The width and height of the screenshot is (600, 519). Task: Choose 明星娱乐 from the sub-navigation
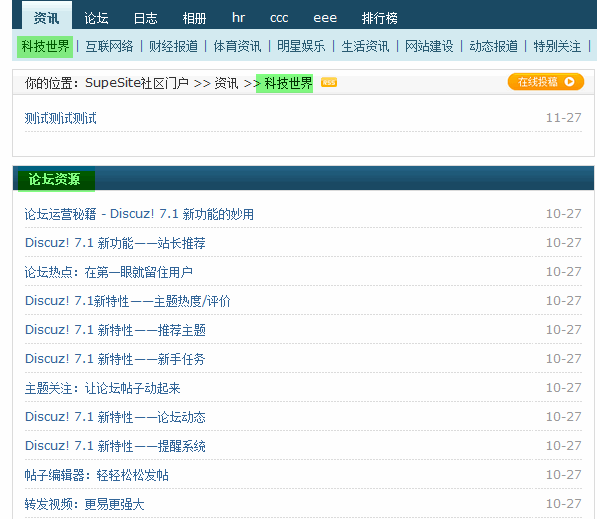(x=301, y=46)
